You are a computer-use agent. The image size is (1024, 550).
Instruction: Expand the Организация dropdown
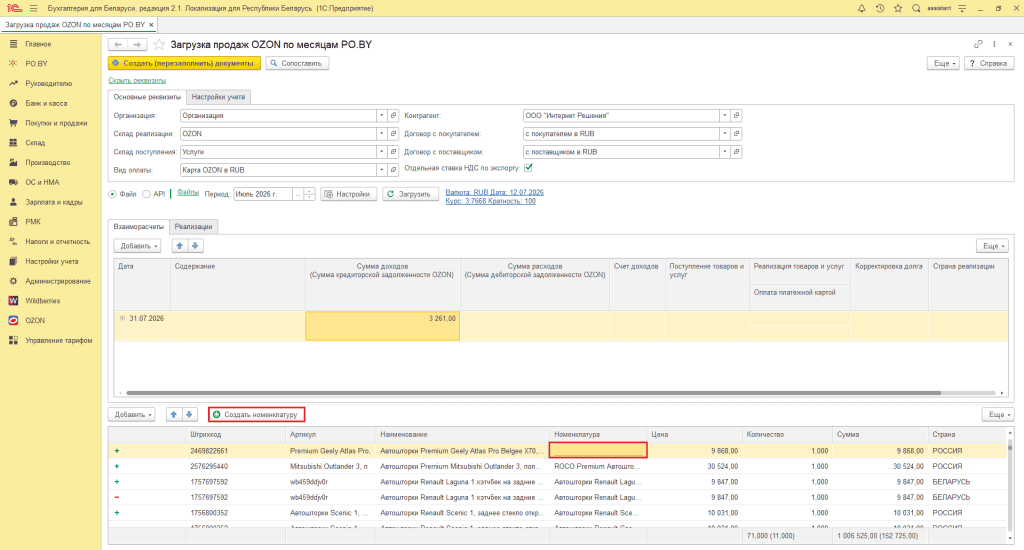[x=381, y=116]
